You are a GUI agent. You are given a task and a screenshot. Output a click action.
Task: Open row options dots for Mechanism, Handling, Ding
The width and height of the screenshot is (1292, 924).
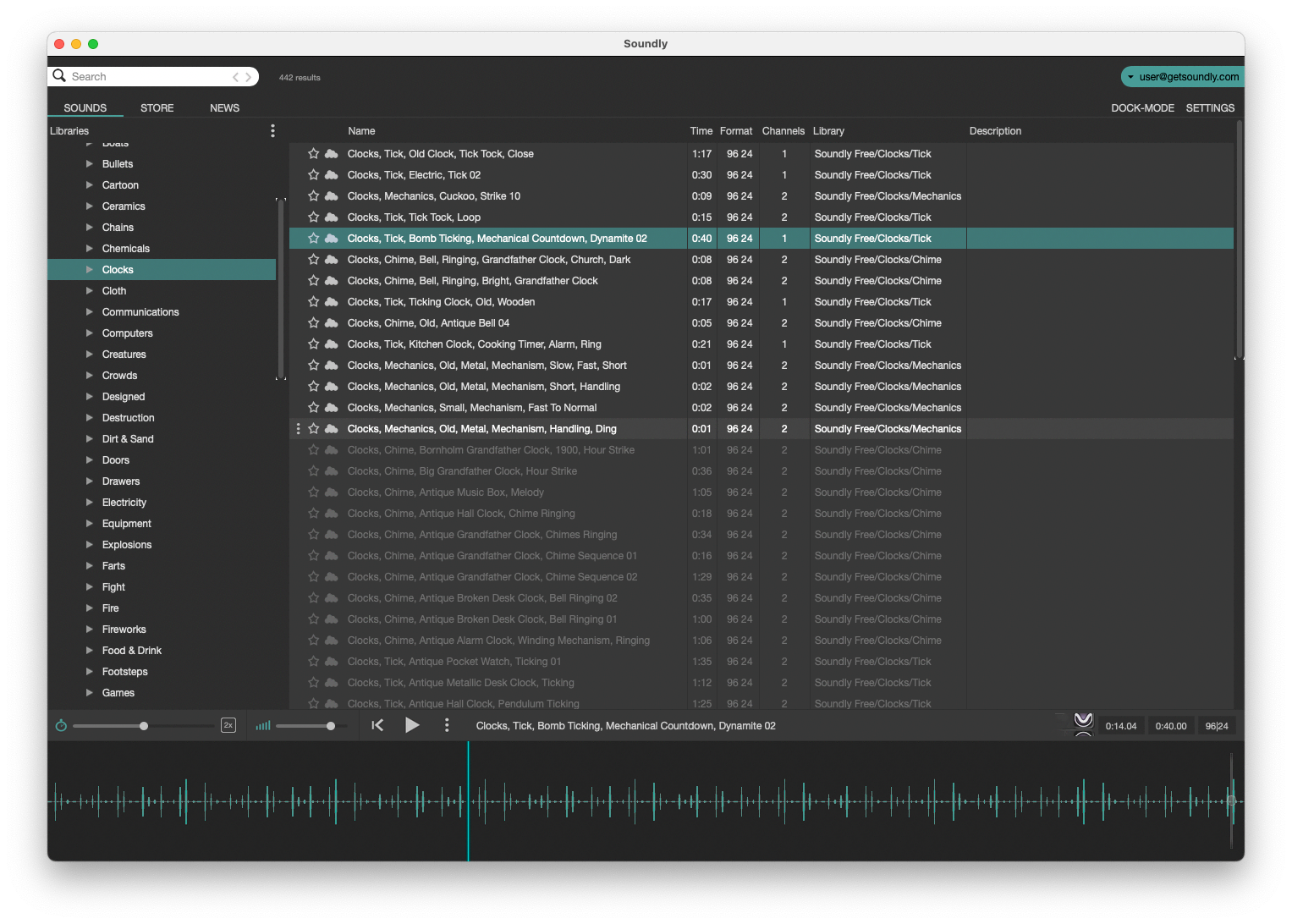[298, 429]
